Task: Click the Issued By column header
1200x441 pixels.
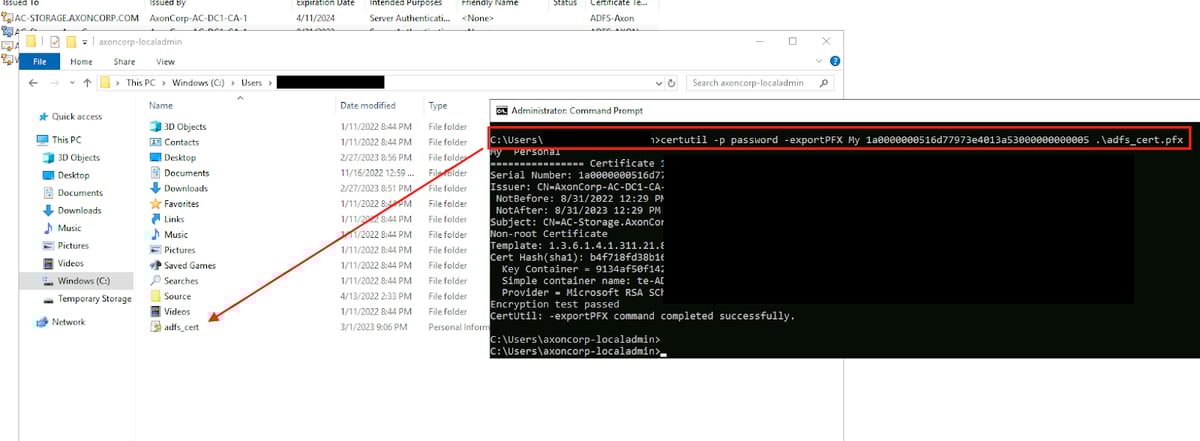Action: point(166,4)
